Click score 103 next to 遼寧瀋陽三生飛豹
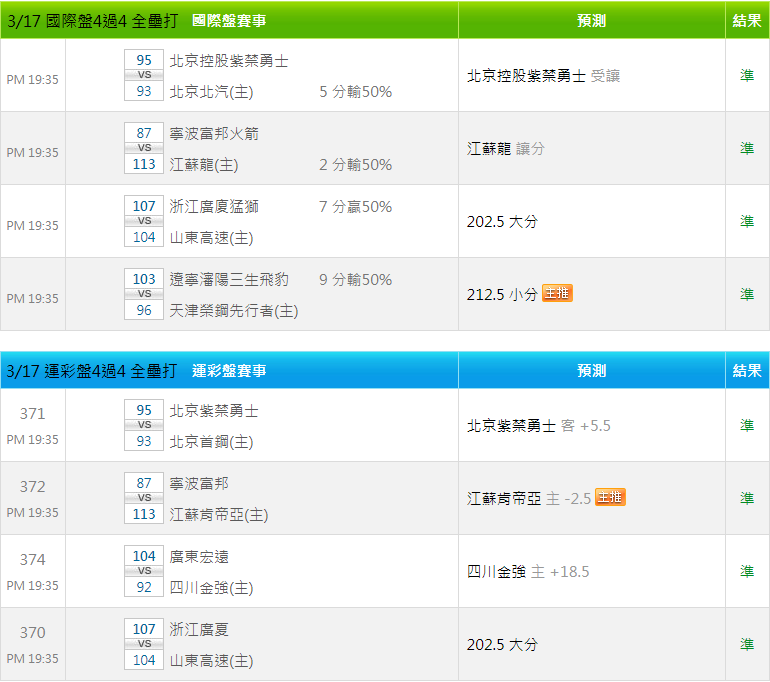Viewport: 770px width, 682px height. 144,279
